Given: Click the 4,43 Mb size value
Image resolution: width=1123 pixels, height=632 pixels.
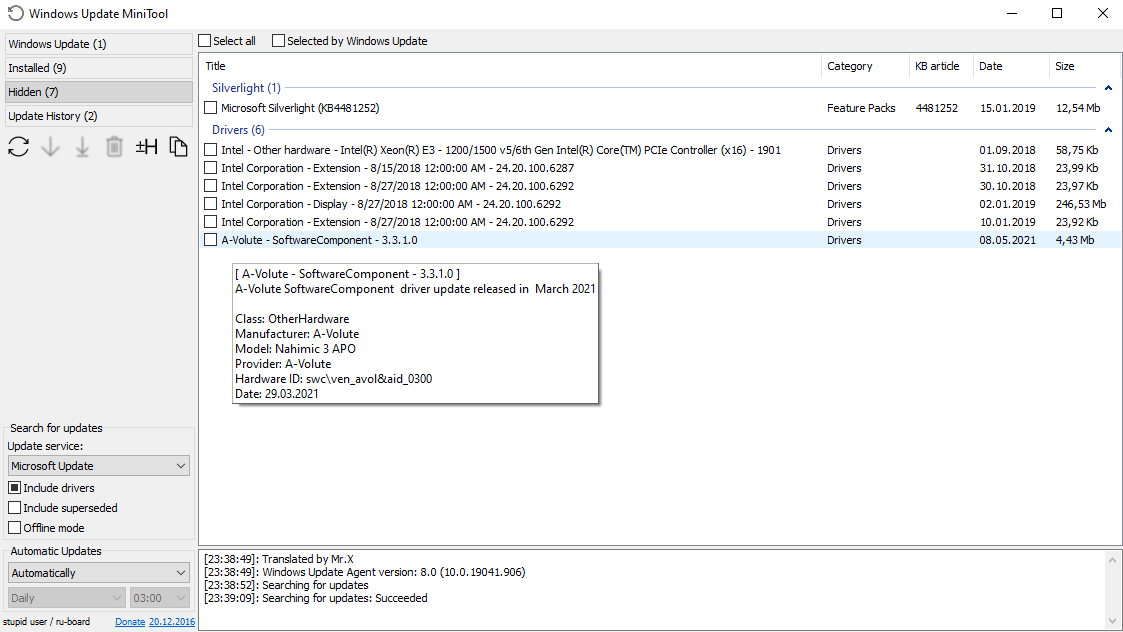Looking at the screenshot, I should point(1075,240).
